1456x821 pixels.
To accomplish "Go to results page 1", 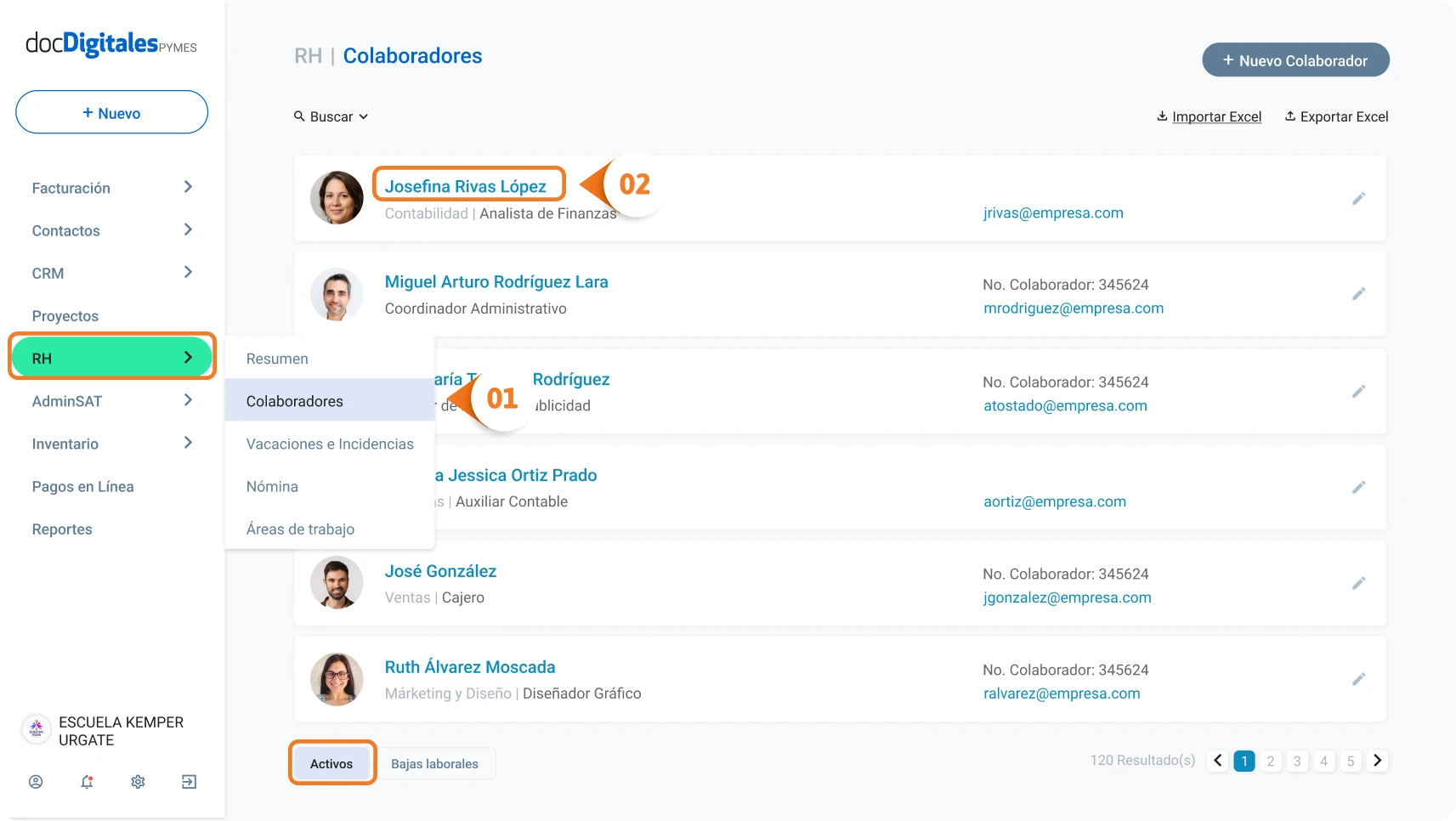I will click(1244, 761).
